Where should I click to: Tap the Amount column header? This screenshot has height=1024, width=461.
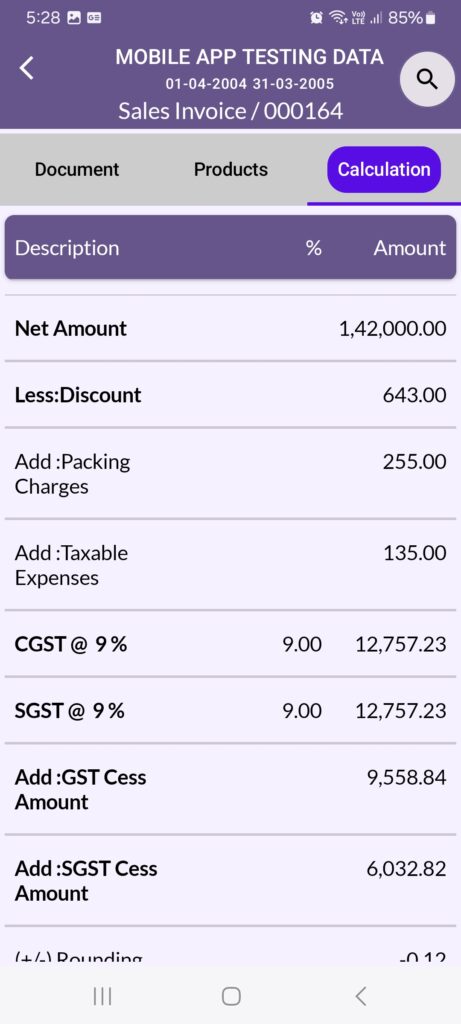(x=409, y=248)
